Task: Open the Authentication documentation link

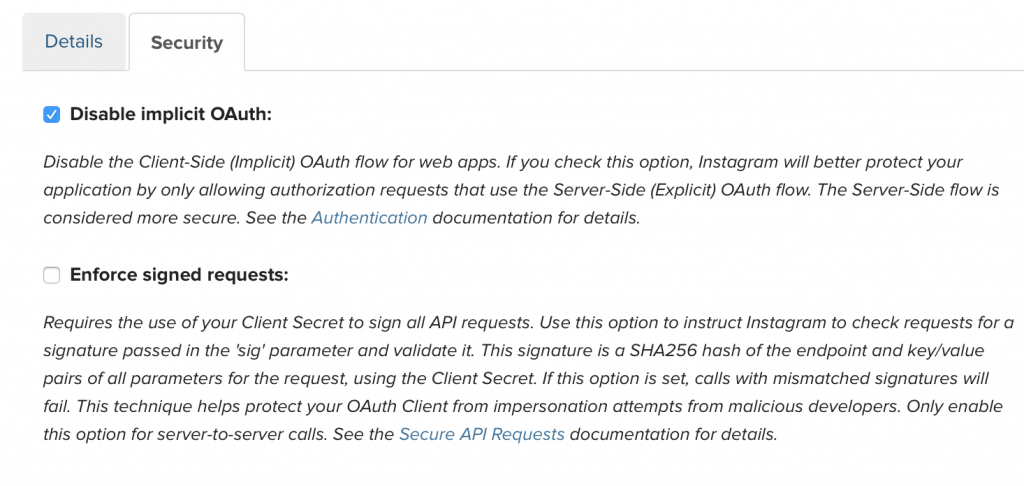Action: point(369,218)
